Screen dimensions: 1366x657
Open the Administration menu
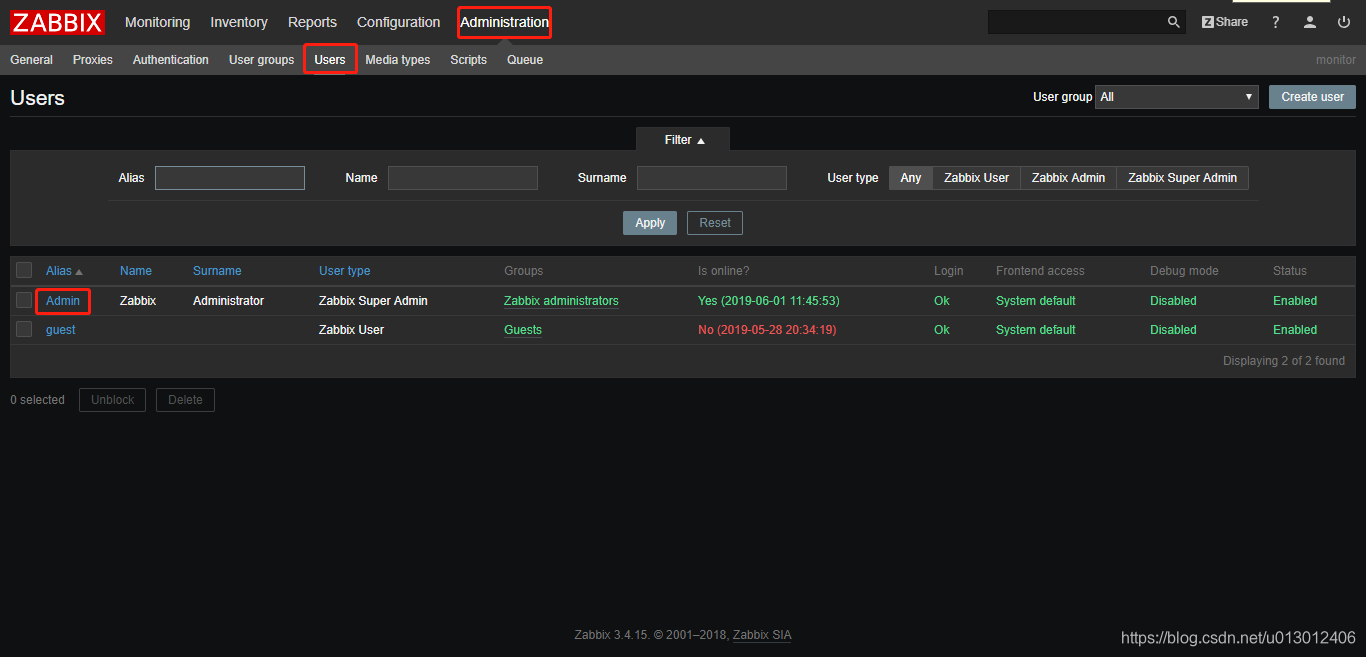point(504,22)
